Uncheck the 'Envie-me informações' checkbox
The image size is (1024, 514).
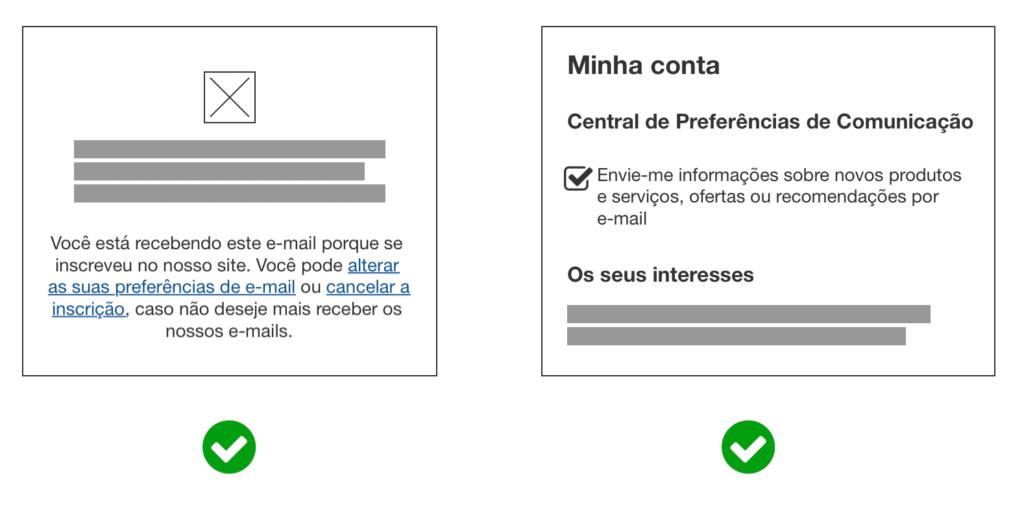click(578, 178)
